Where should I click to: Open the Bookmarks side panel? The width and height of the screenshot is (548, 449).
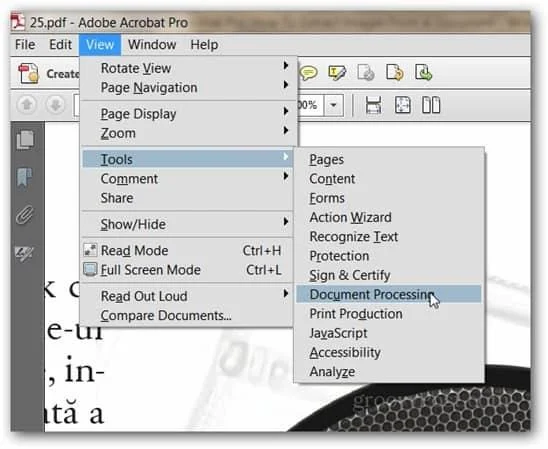point(24,177)
